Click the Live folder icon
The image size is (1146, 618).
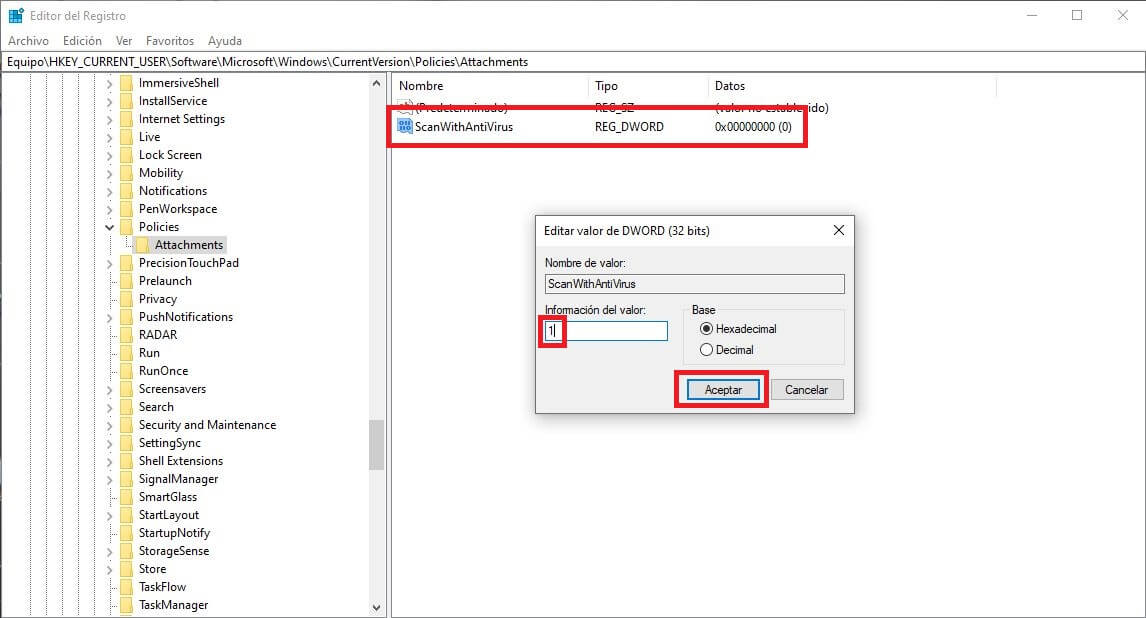click(x=126, y=137)
